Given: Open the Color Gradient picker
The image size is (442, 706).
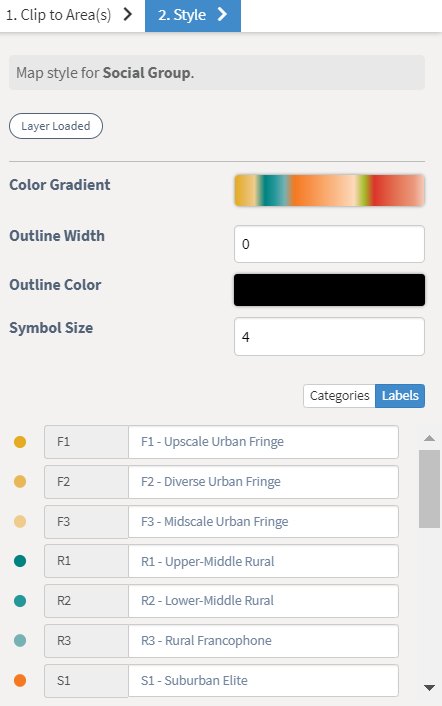Looking at the screenshot, I should (x=329, y=190).
